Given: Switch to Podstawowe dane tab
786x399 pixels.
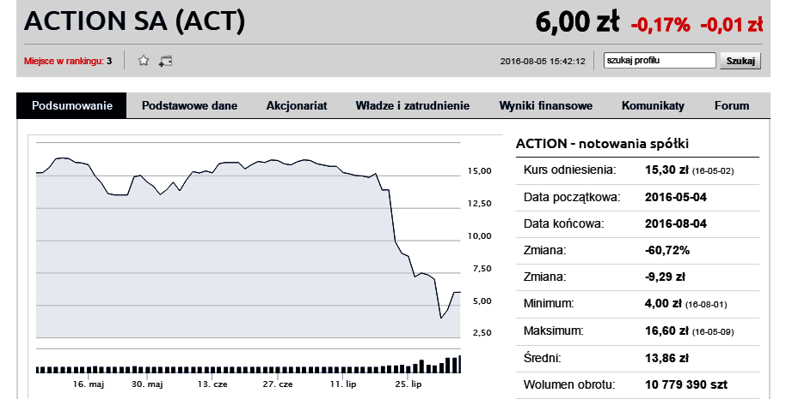Looking at the screenshot, I should coord(189,106).
